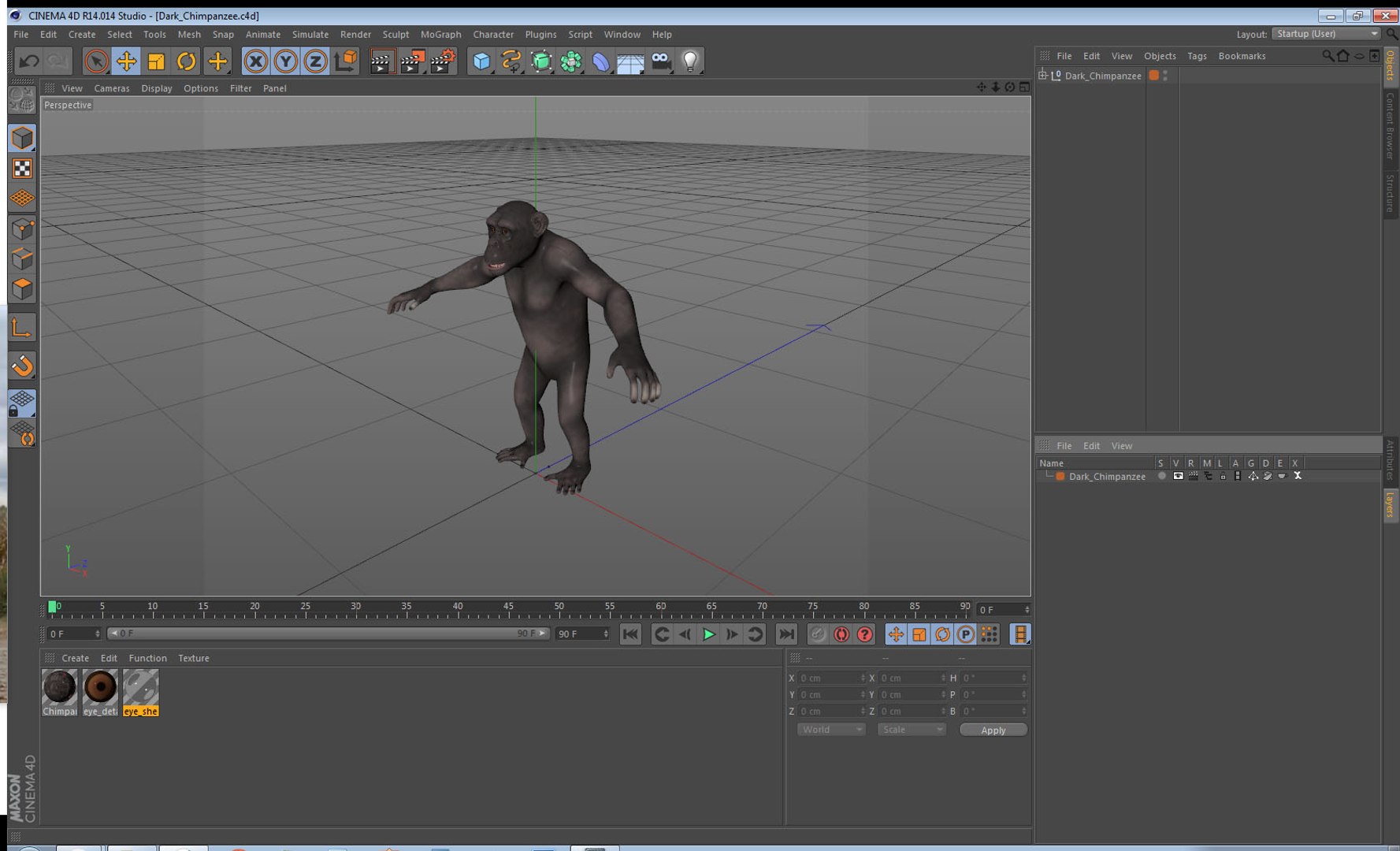The width and height of the screenshot is (1400, 851).
Task: Toggle layer Solo dot
Action: [x=1161, y=476]
